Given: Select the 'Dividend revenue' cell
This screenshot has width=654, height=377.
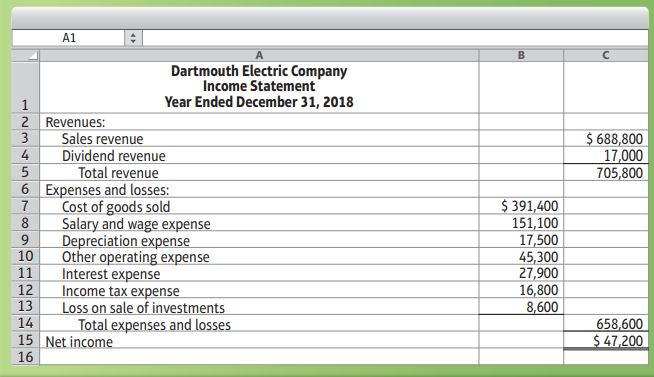Looking at the screenshot, I should point(259,156).
